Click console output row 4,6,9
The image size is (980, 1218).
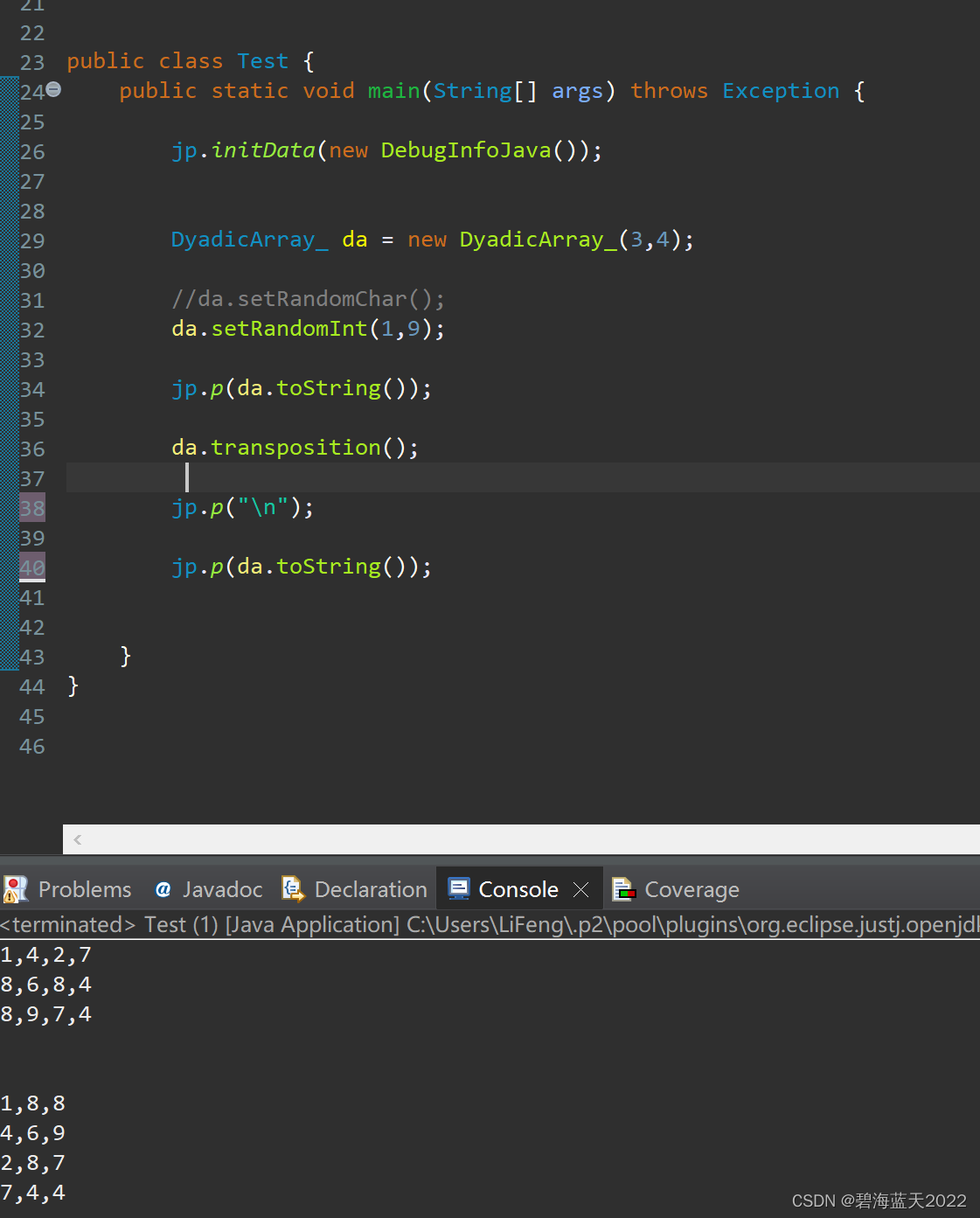coord(33,1133)
